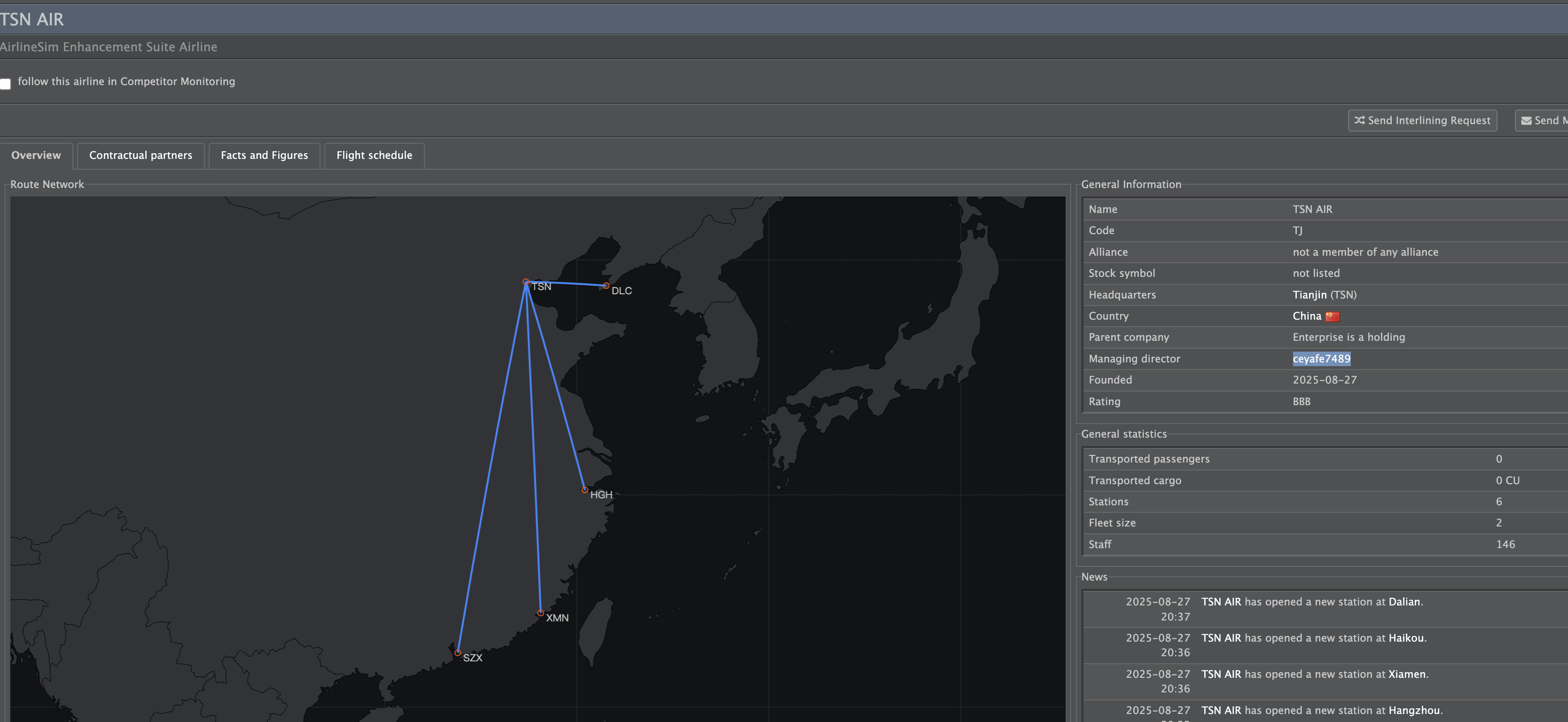Select the TSN airport marker on the map
Screen dimensions: 1568x722
526,283
